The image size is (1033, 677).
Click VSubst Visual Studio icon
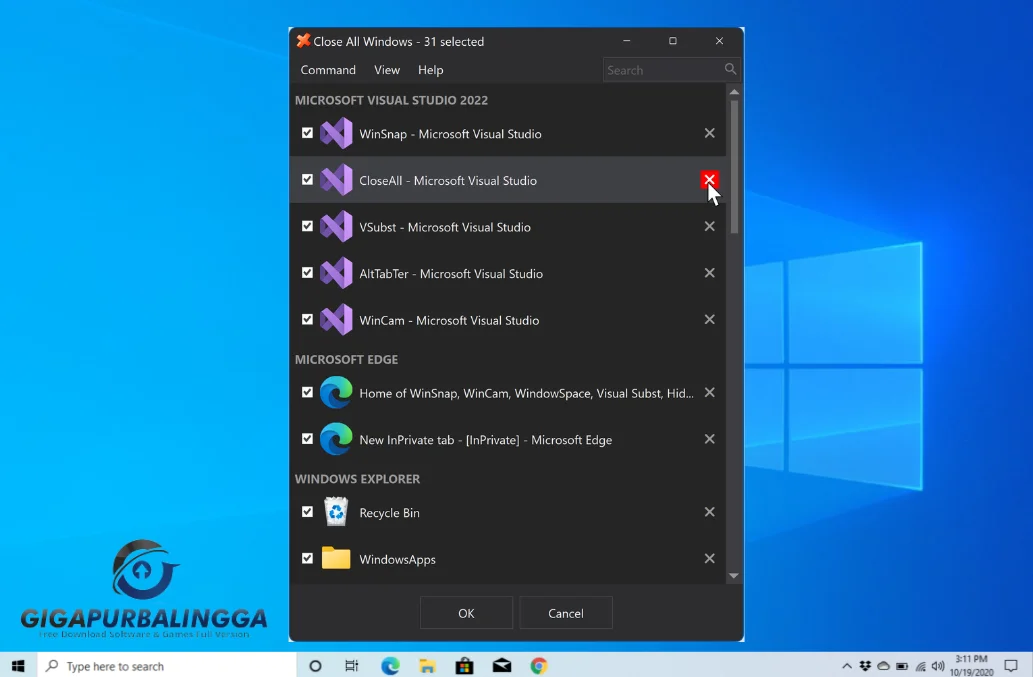coord(336,227)
